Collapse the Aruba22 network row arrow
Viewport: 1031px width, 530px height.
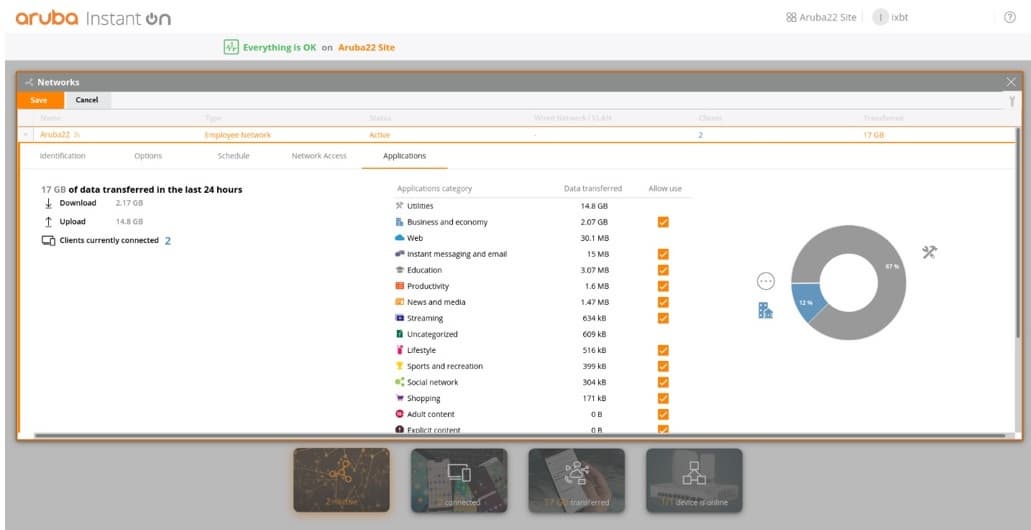26,135
